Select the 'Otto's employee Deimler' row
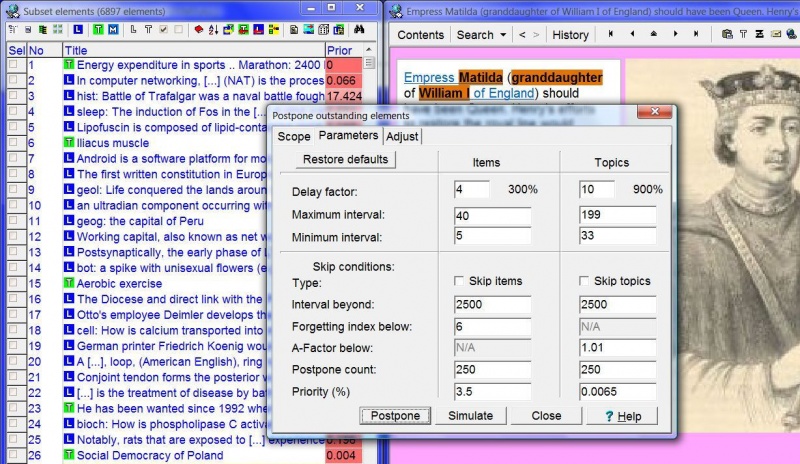Viewport: 800px width, 464px height. pos(171,314)
